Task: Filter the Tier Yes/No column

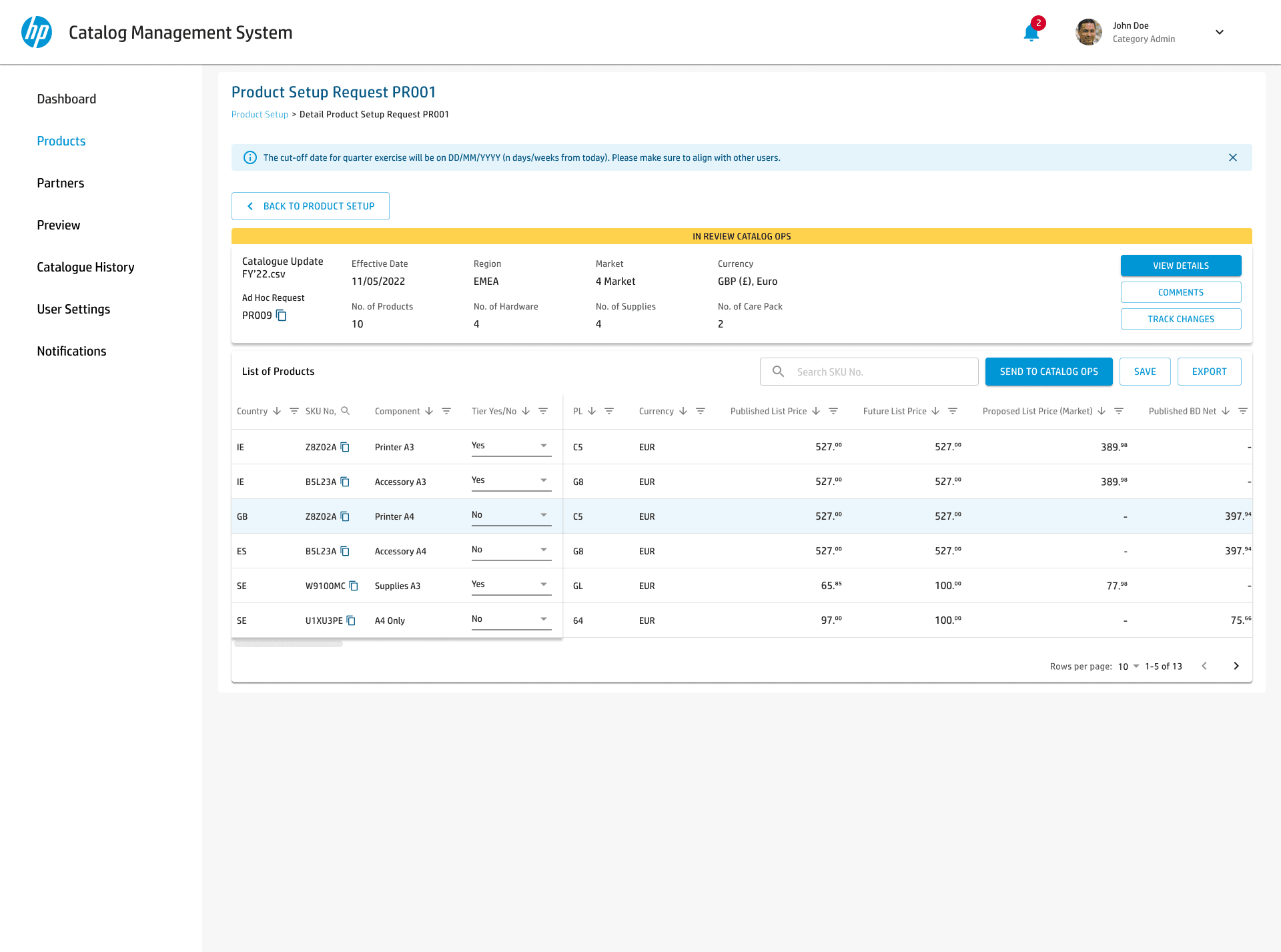Action: [543, 411]
